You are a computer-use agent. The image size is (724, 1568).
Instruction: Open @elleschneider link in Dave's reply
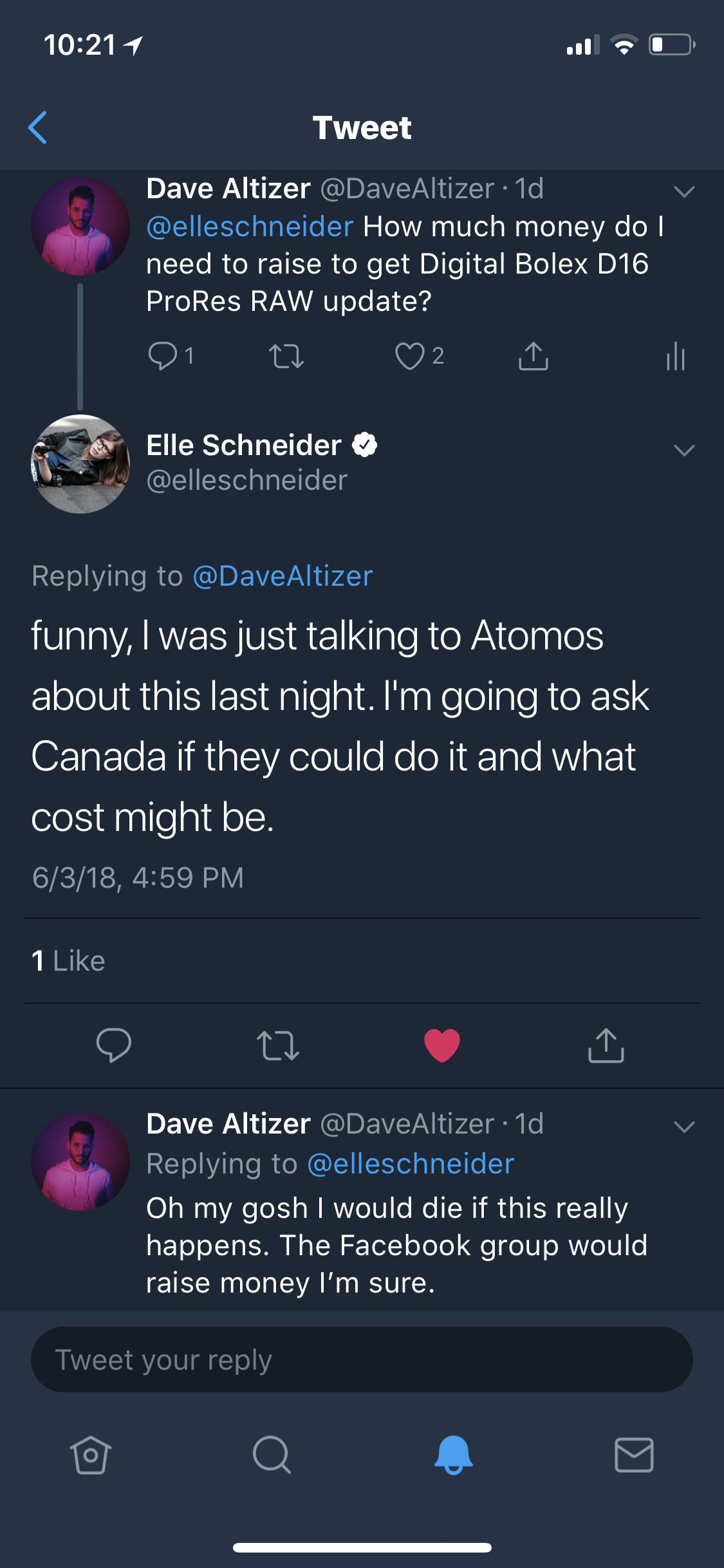pos(411,1164)
